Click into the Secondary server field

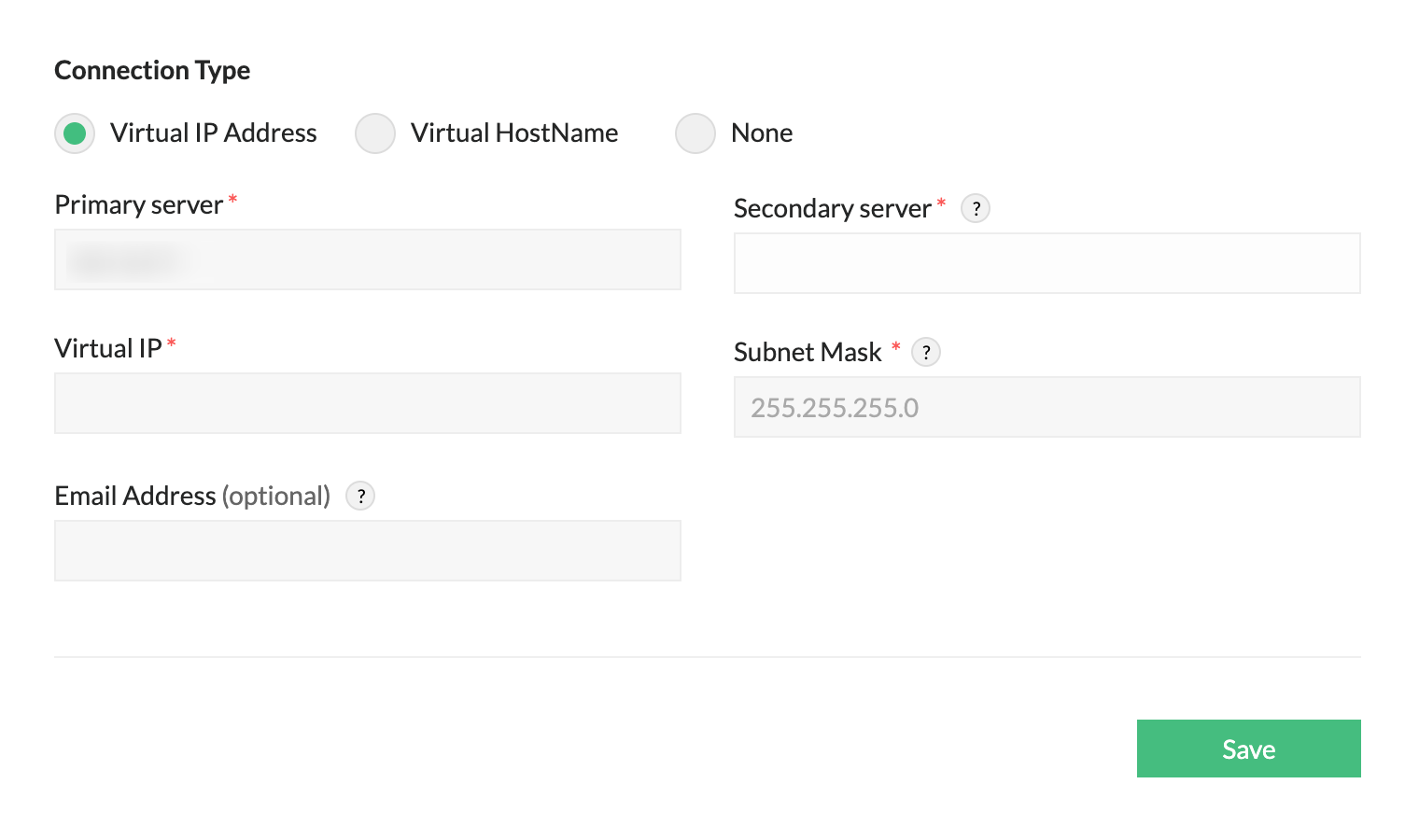(x=1047, y=263)
